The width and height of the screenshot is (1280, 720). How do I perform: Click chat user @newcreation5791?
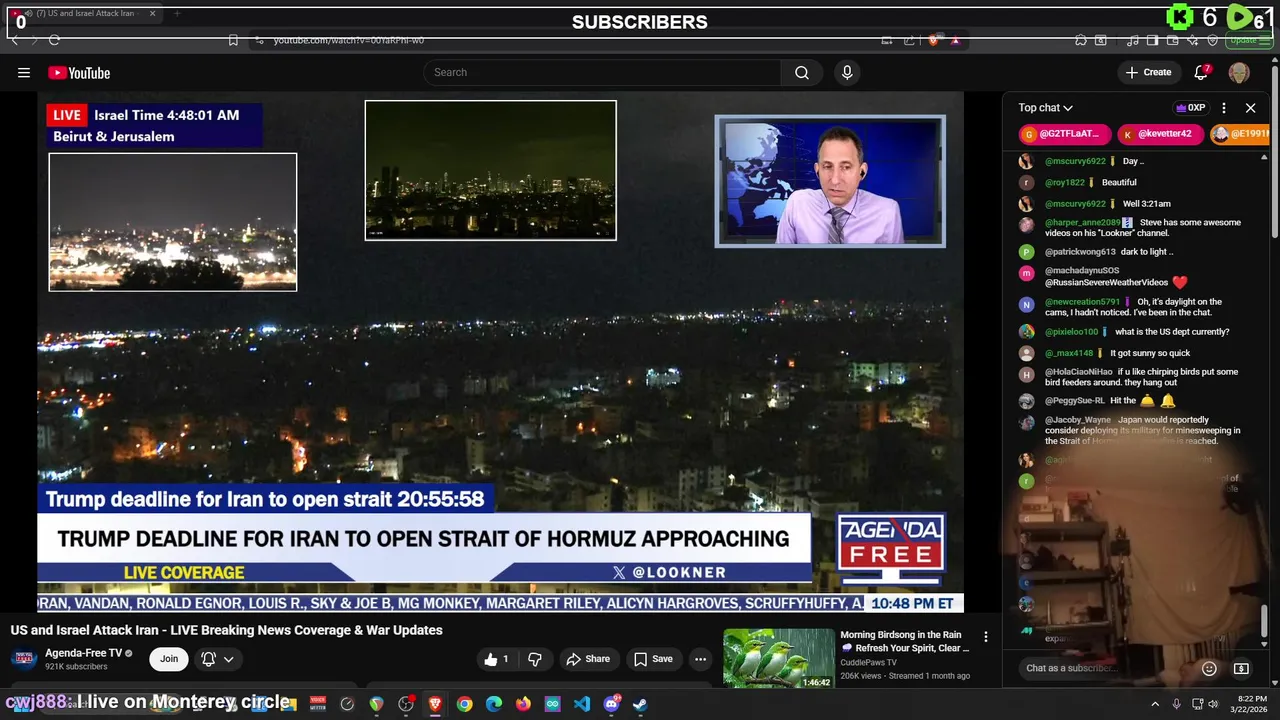click(1082, 302)
